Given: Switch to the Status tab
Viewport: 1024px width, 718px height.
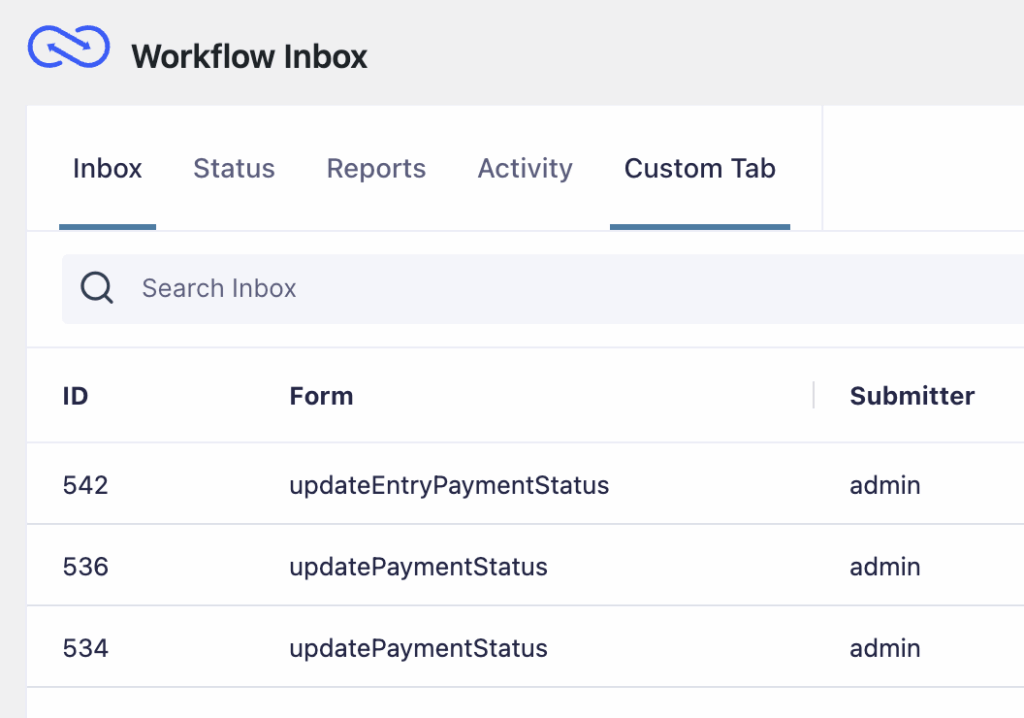Looking at the screenshot, I should 234,169.
